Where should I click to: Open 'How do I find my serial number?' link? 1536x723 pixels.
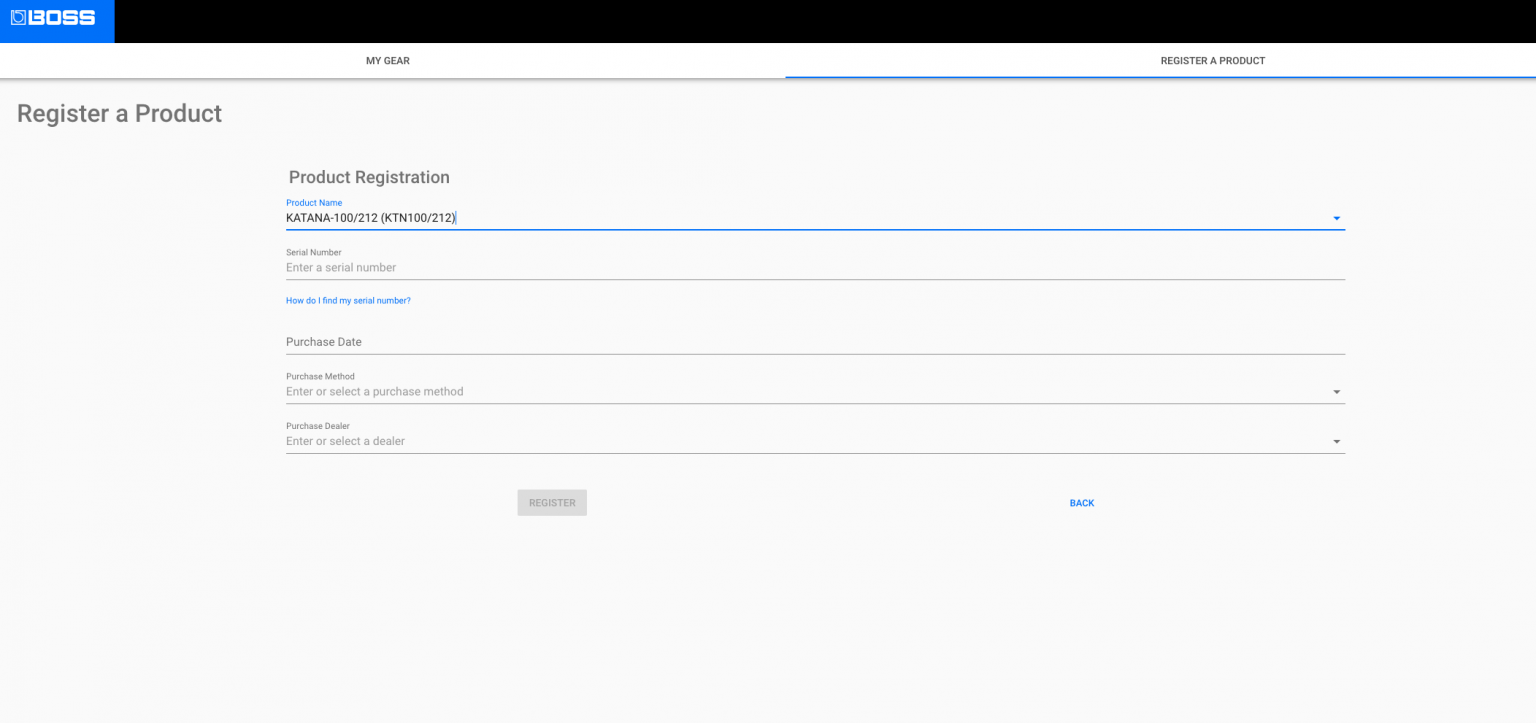(348, 301)
